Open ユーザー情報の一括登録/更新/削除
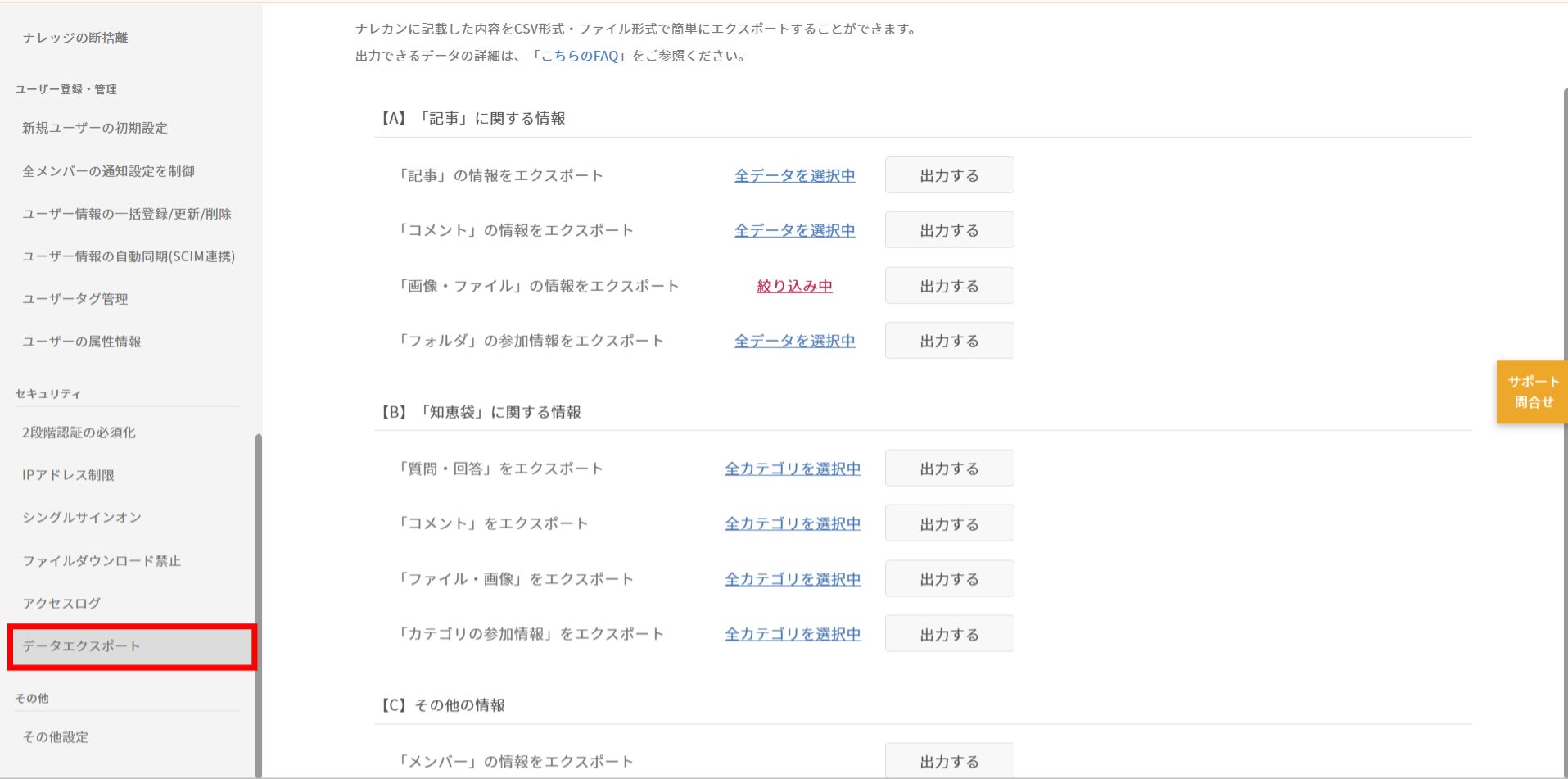This screenshot has height=779, width=1568. pos(127,214)
